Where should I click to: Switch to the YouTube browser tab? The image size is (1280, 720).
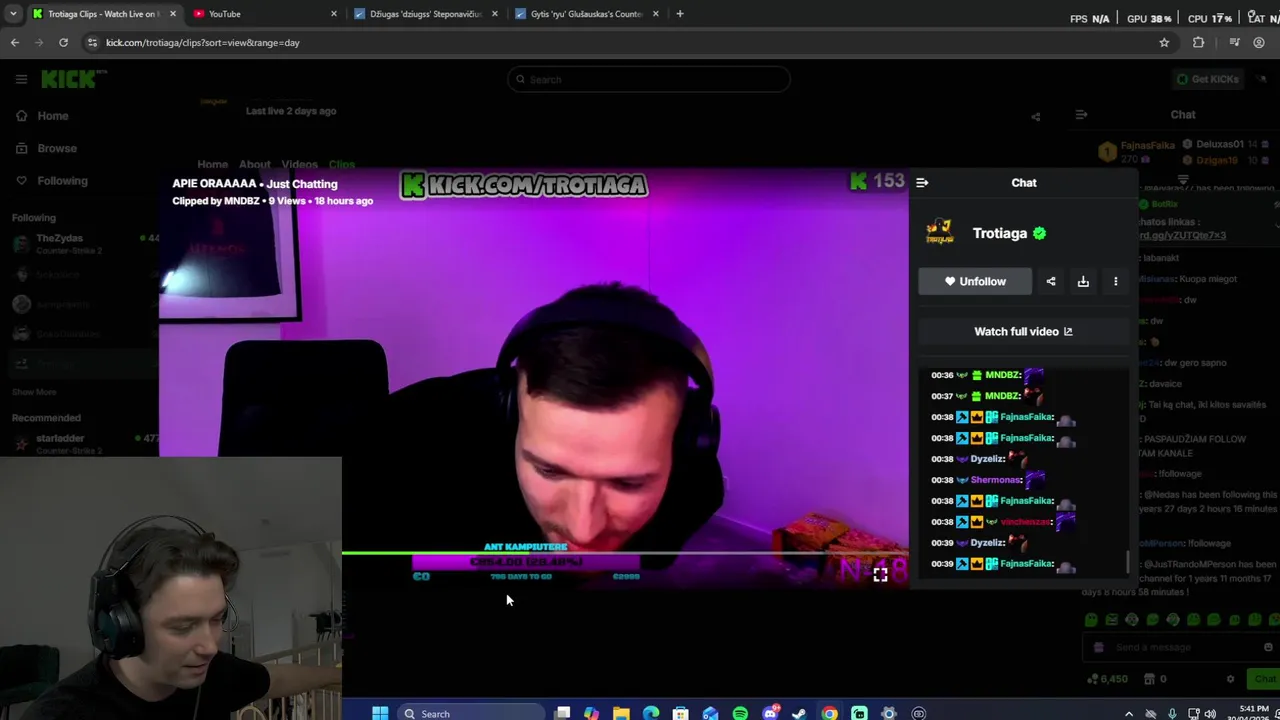pos(263,14)
